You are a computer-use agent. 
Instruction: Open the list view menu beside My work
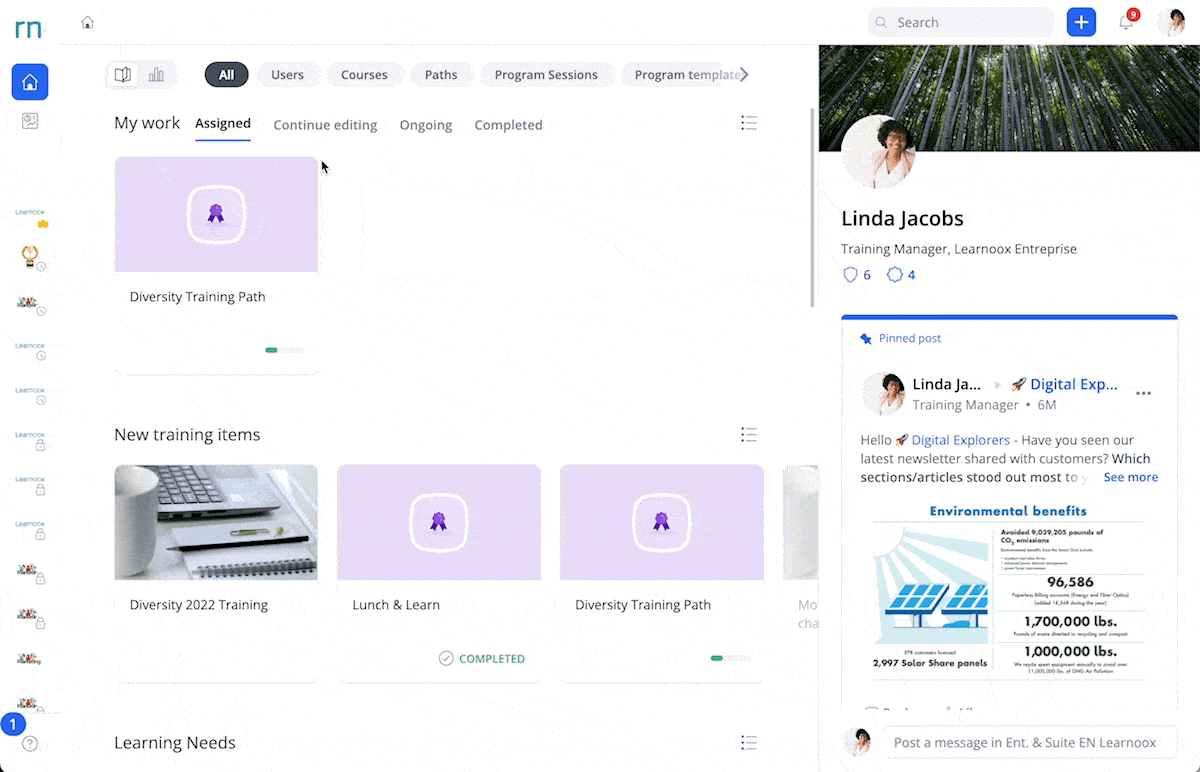[749, 123]
